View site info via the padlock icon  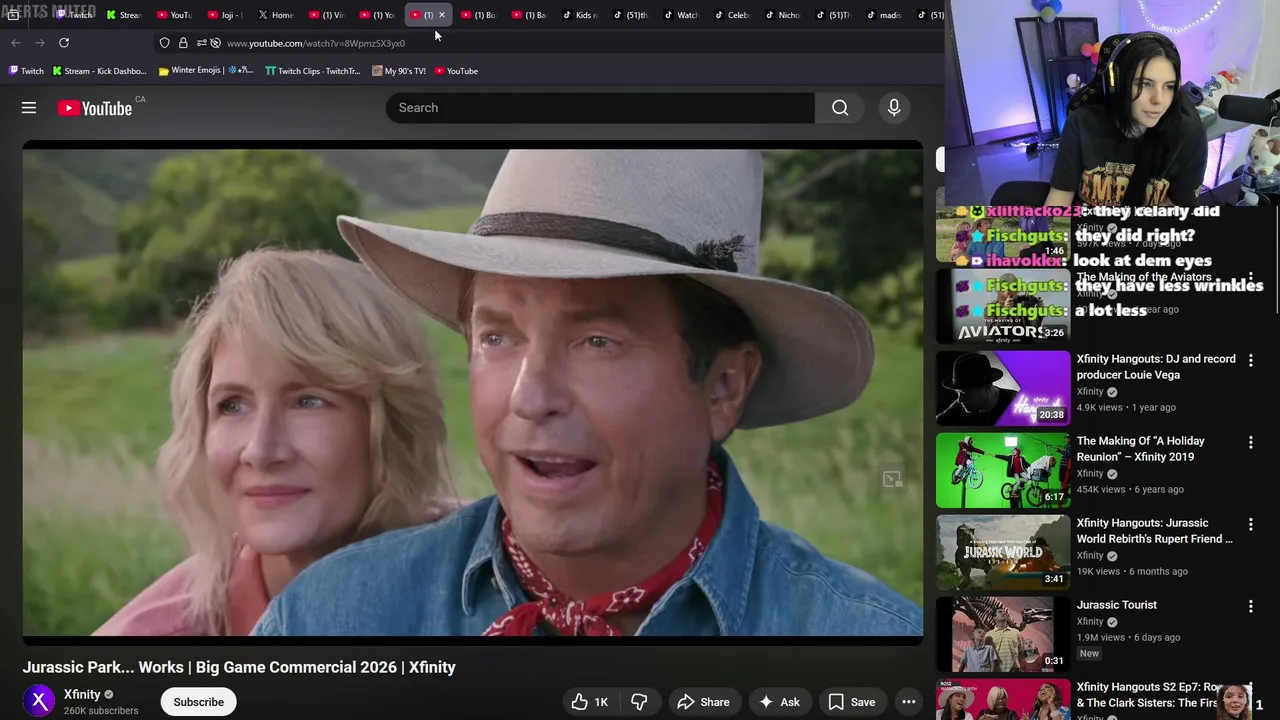tap(183, 43)
